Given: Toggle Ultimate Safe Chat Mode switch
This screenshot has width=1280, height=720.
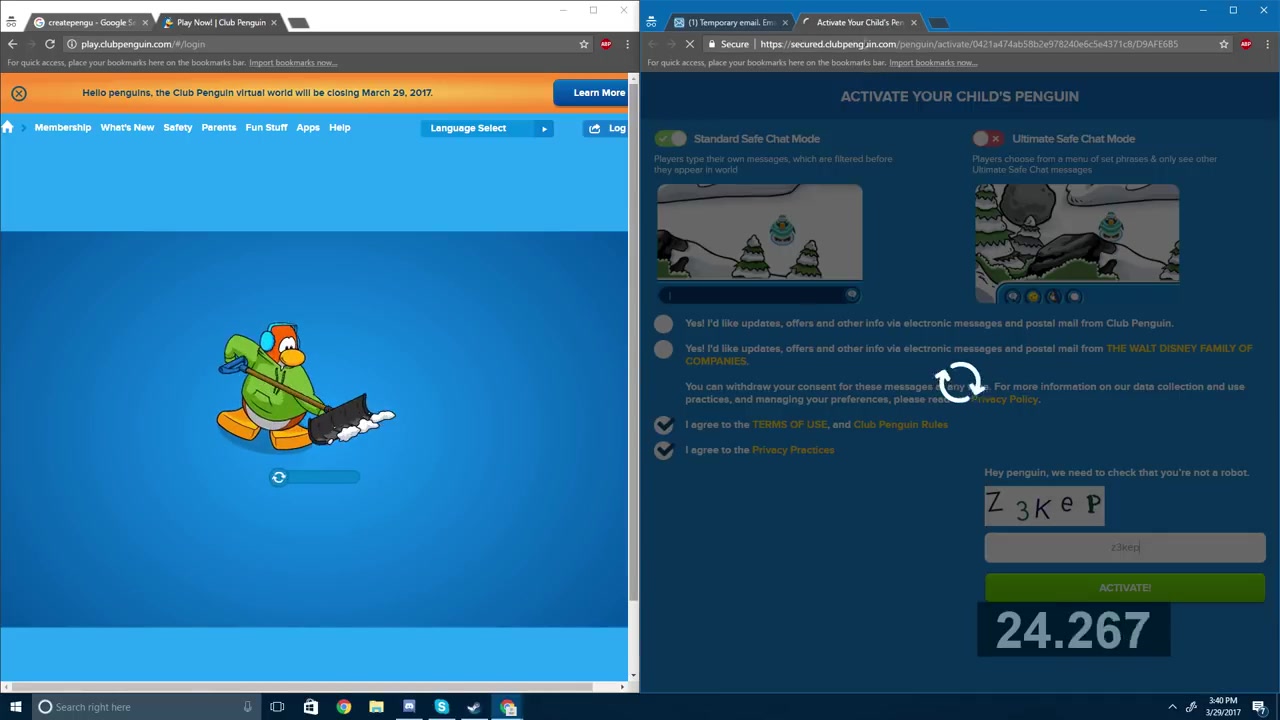Looking at the screenshot, I should click(988, 139).
